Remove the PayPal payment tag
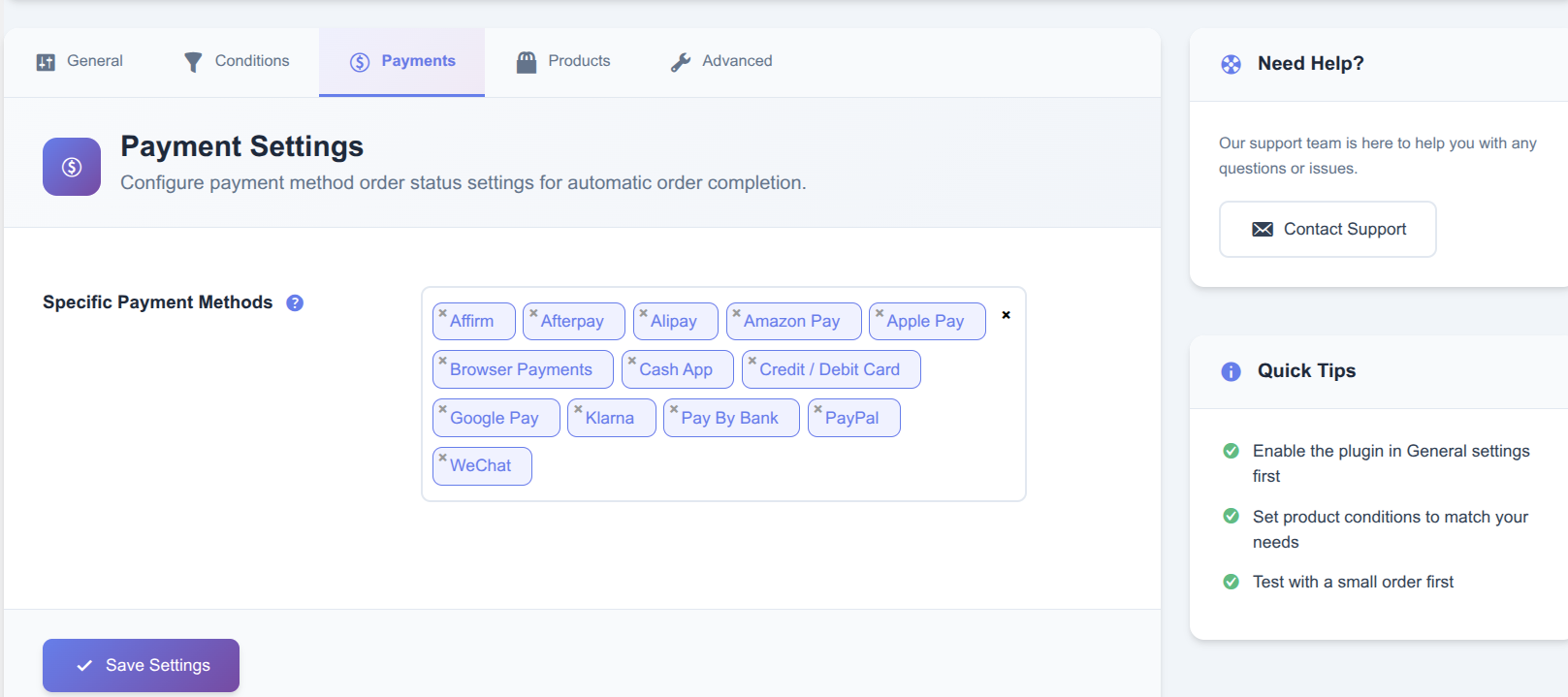Viewport: 1568px width, 697px height. click(817, 409)
